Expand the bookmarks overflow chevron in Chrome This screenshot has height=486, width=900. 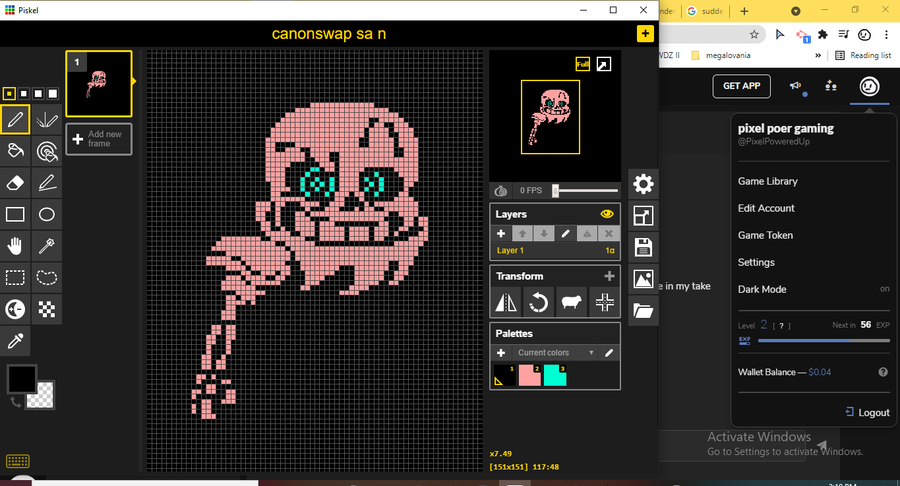pos(818,56)
